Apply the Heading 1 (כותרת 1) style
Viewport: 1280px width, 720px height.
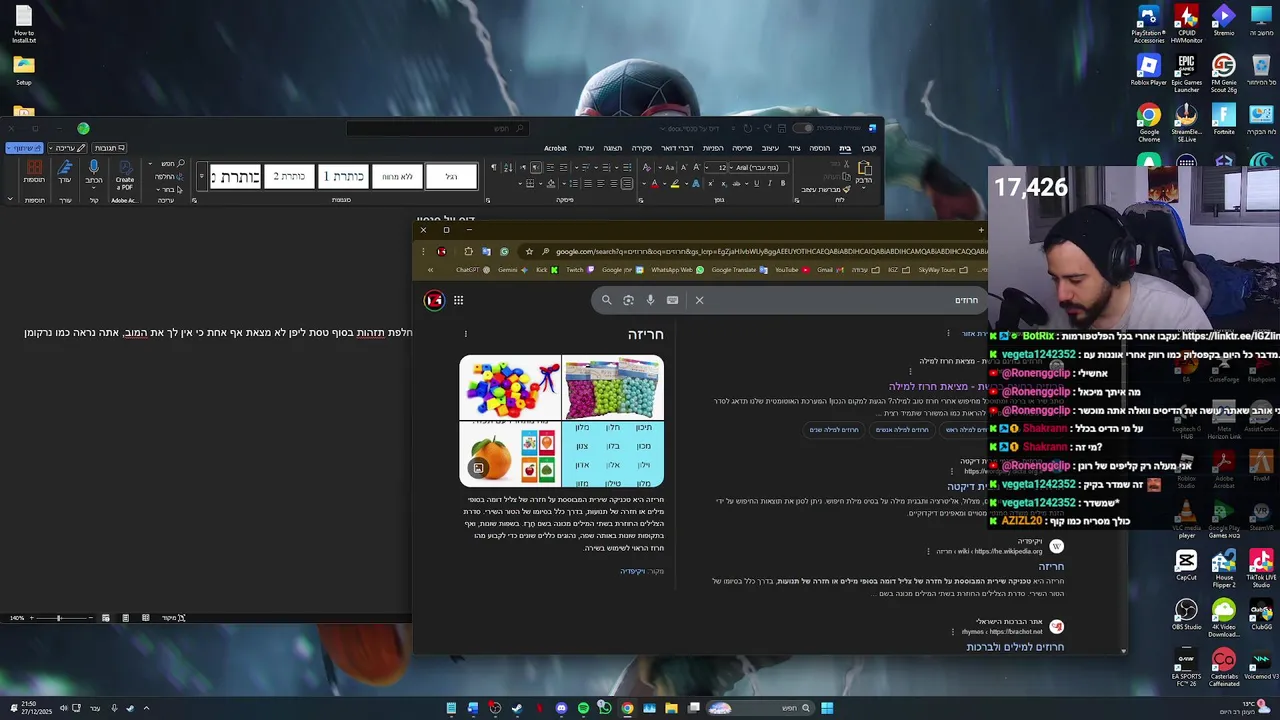[x=343, y=176]
